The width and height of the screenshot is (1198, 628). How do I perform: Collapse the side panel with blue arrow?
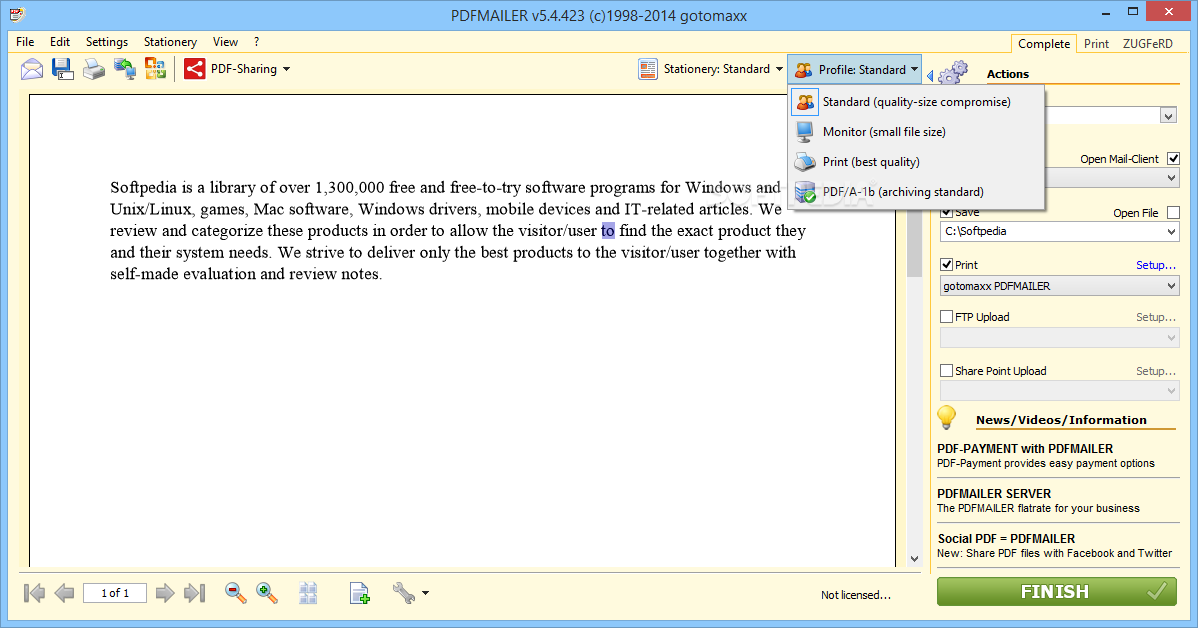point(930,76)
